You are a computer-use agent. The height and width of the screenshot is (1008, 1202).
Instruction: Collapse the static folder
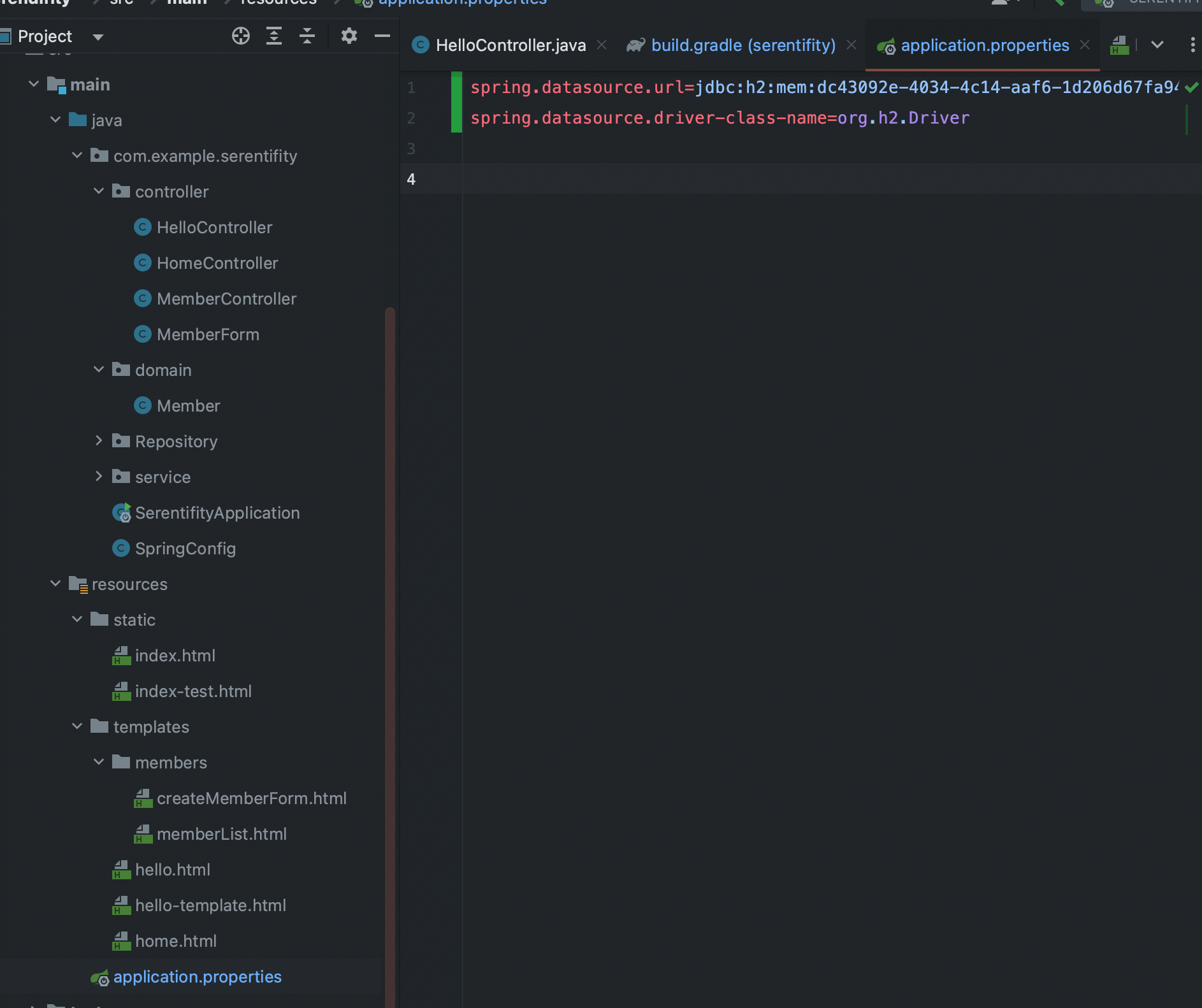pos(77,619)
